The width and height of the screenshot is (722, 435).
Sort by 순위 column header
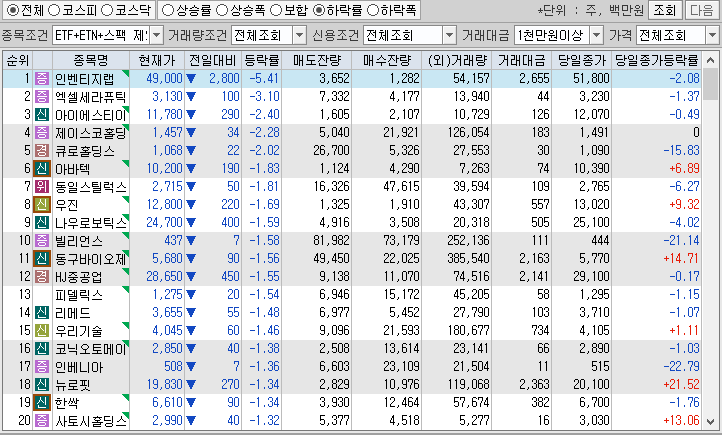pos(17,60)
